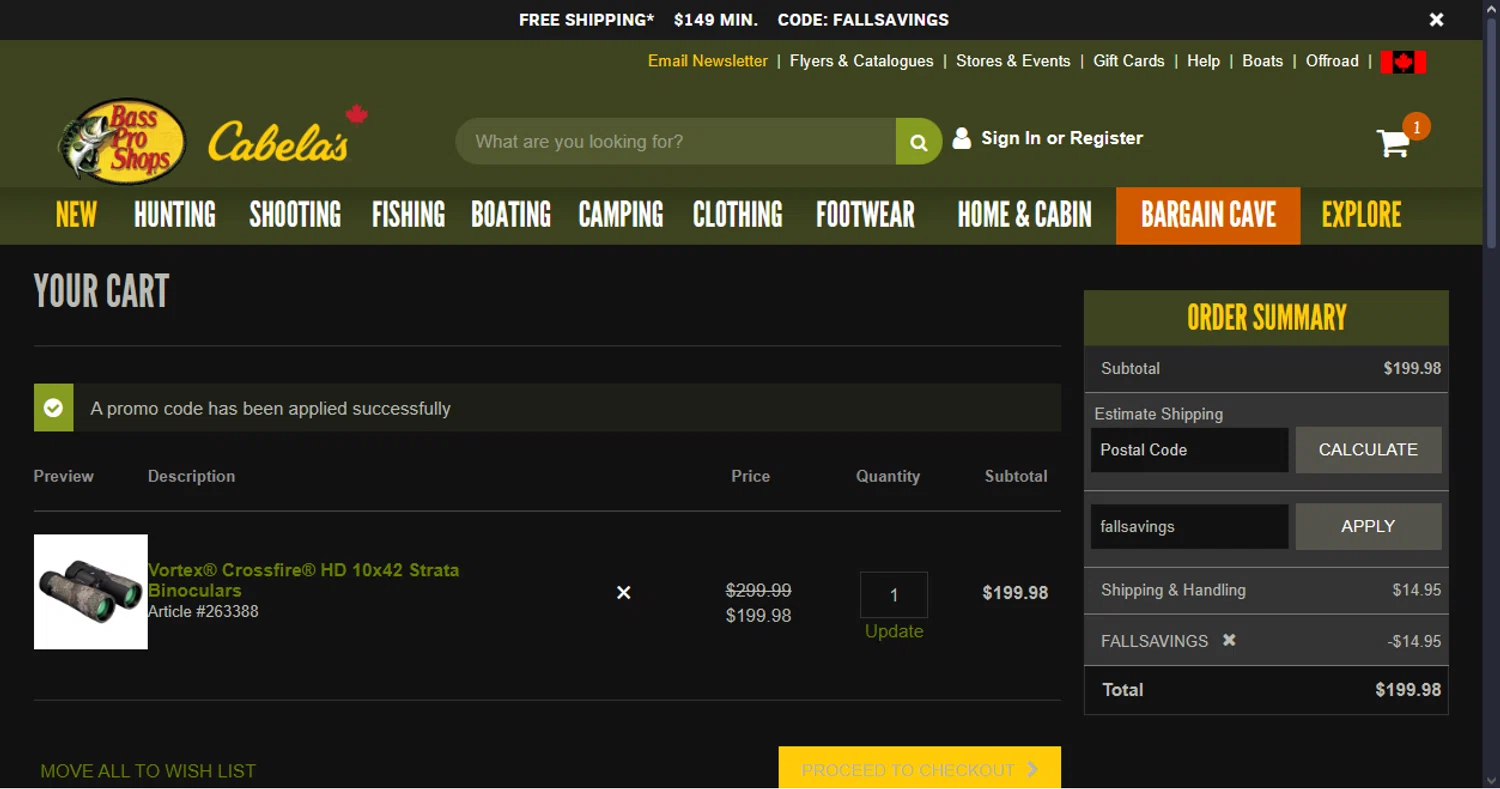Open the HUNTING menu
The width and height of the screenshot is (1500, 789).
[x=175, y=215]
